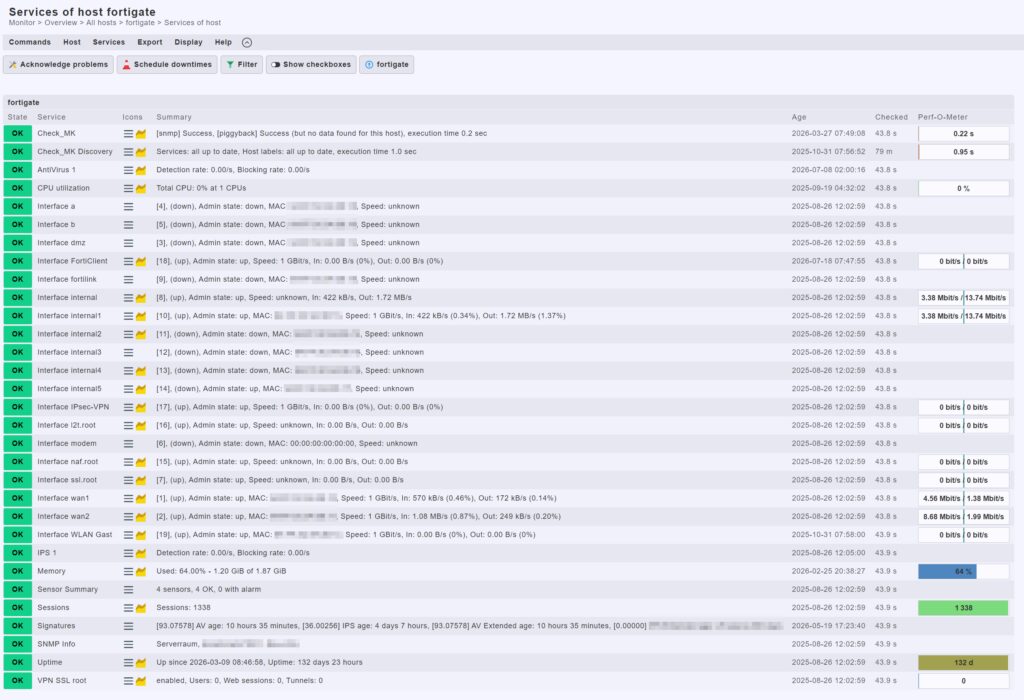Click the OK state of Signatures
The image size is (1024, 700).
click(18, 627)
